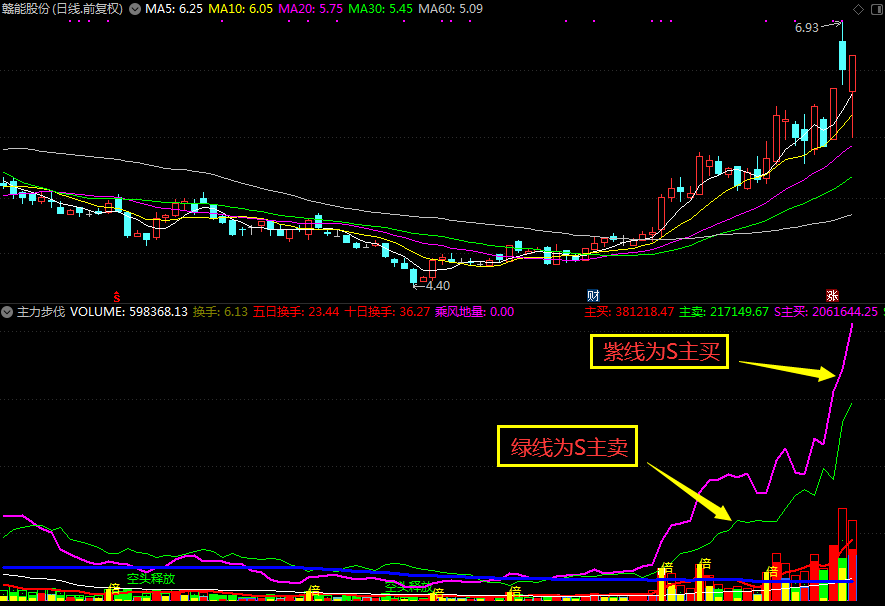Click the 十日换手: 36.27 value
Viewport: 885px width, 606px height.
click(x=387, y=312)
